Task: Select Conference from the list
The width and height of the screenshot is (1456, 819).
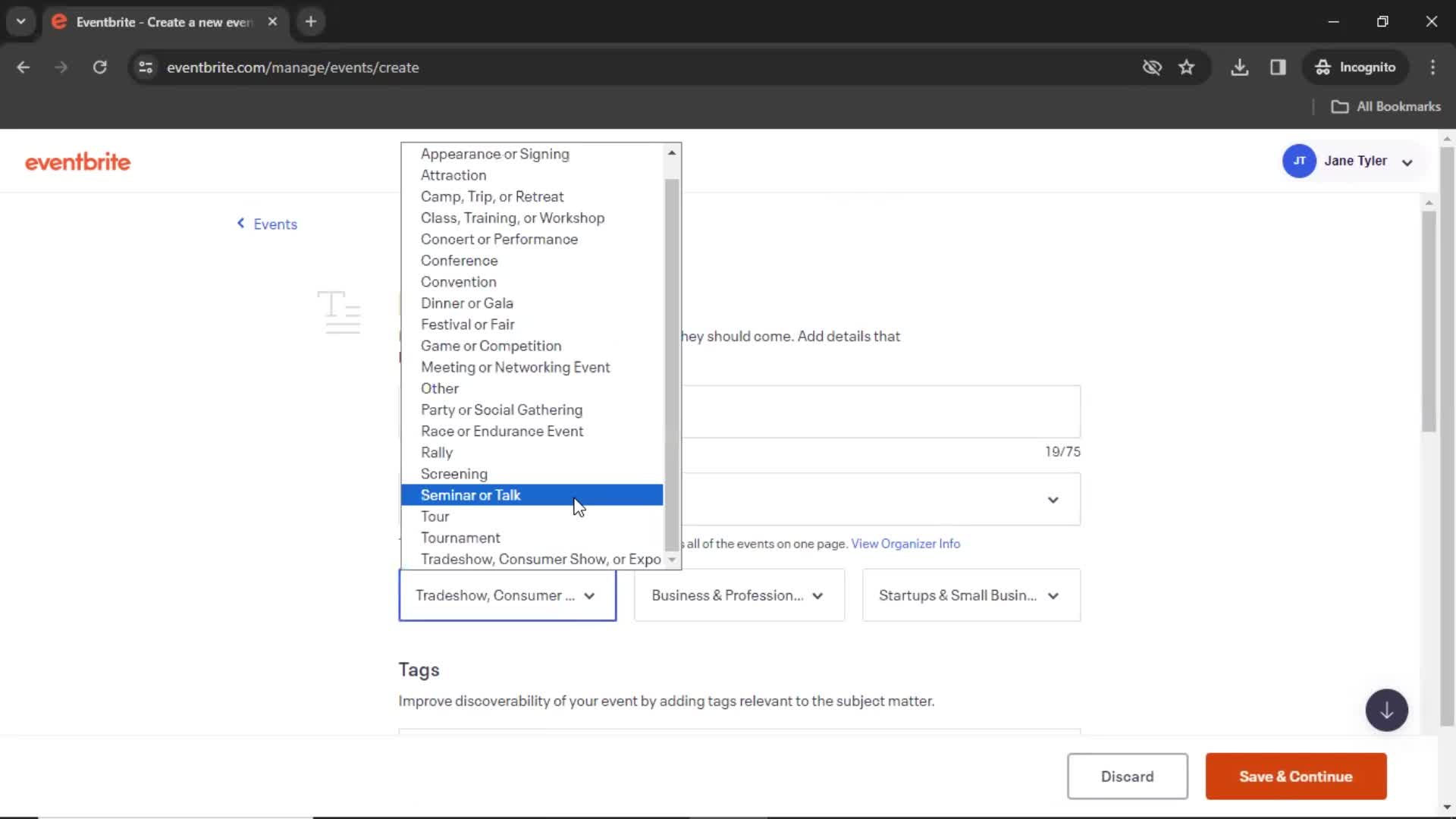Action: [532, 260]
